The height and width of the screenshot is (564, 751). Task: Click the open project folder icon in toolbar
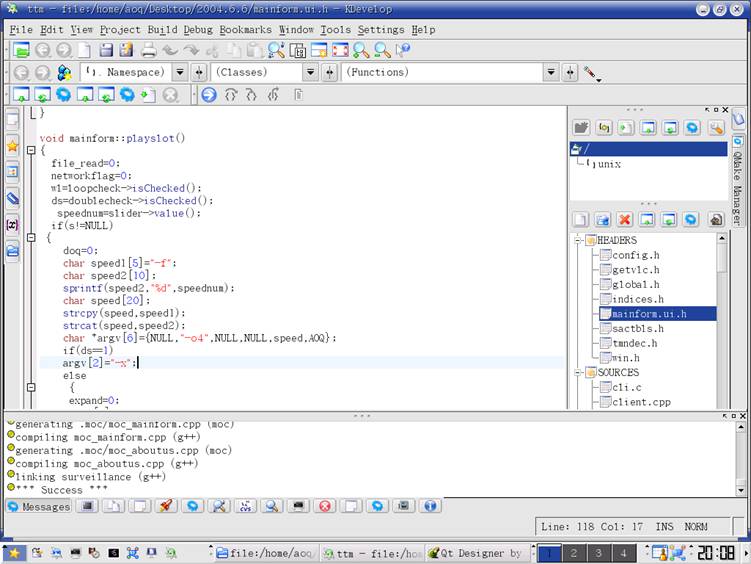(x=19, y=50)
